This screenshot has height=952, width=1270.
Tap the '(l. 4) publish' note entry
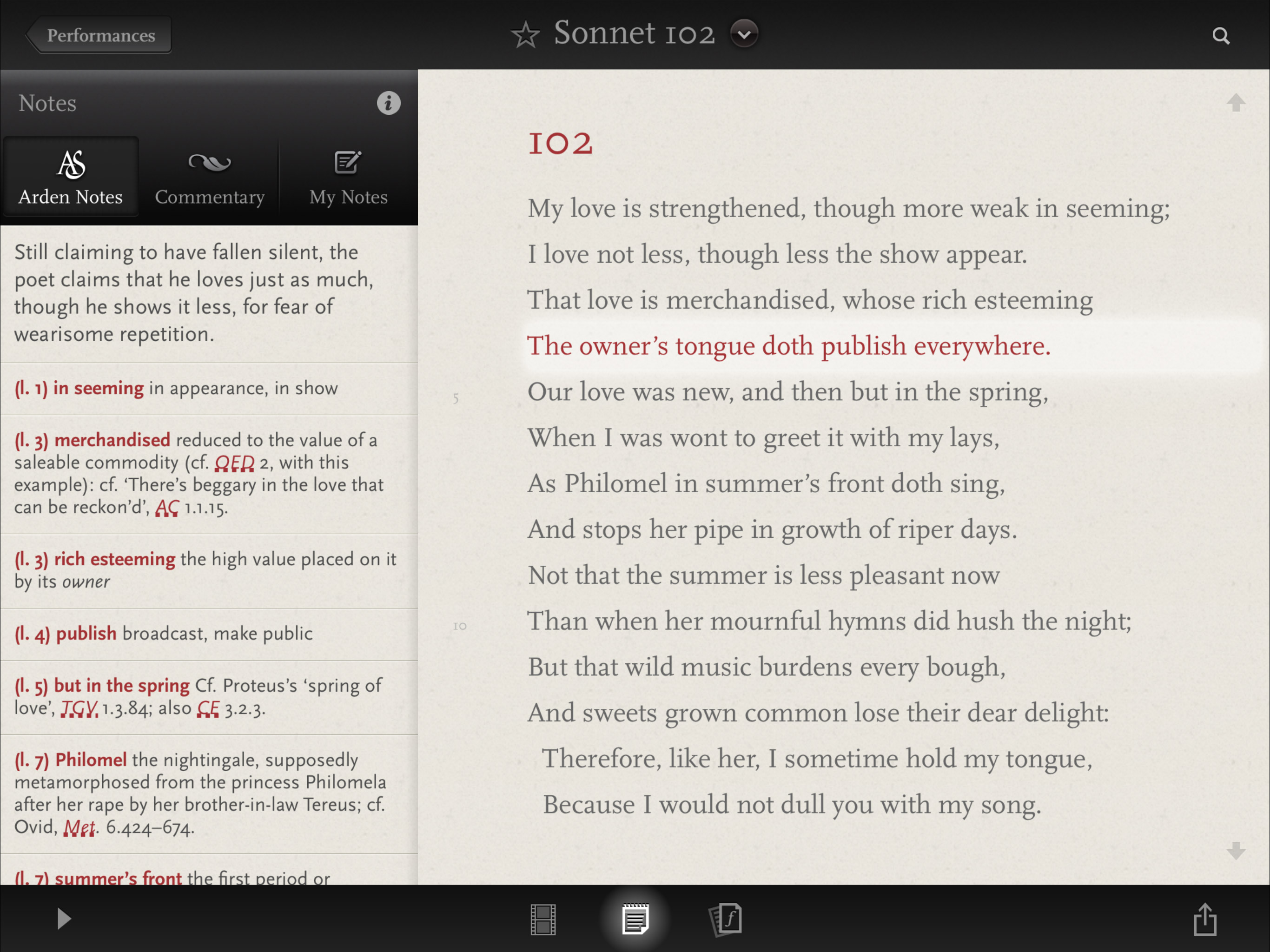pos(164,634)
